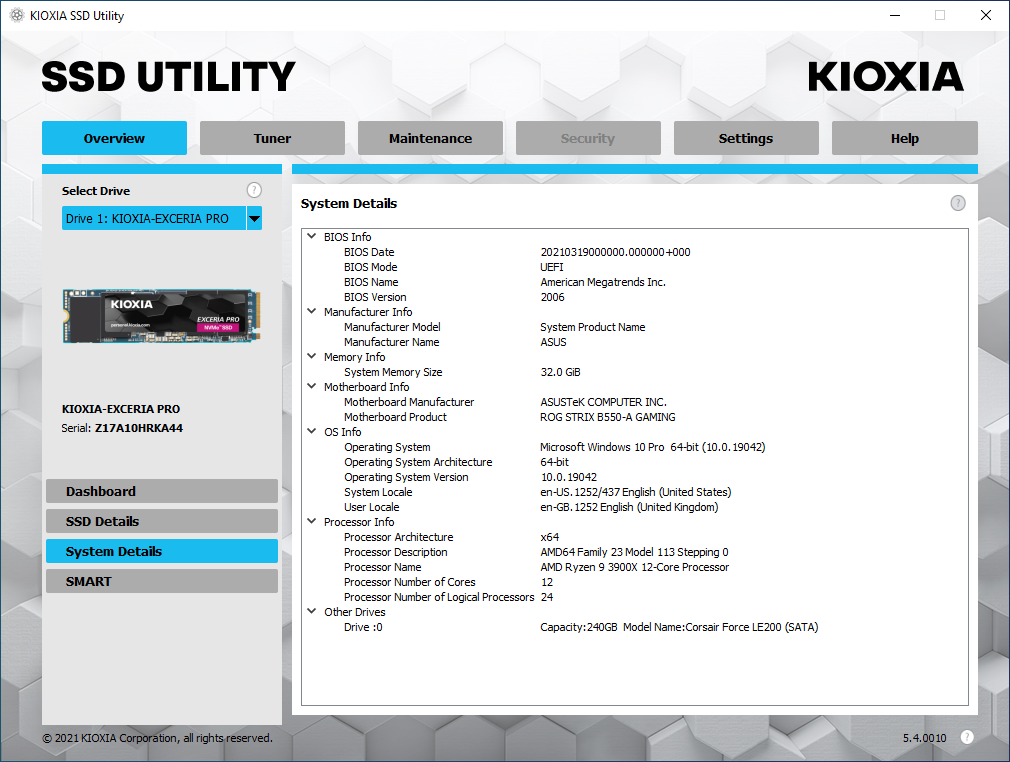Viewport: 1010px width, 762px height.
Task: Select the Manufacturer Model row
Action: click(x=634, y=327)
